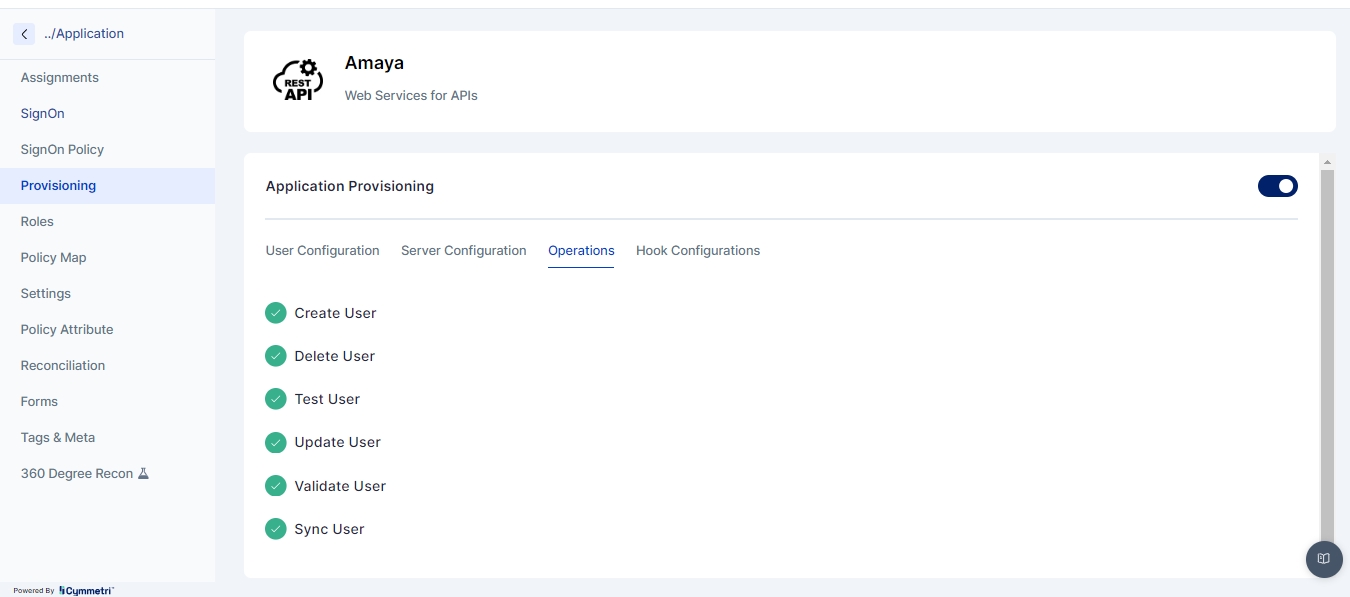Screen dimensions: 1350x597
Task: Open the floating help book icon
Action: click(1324, 559)
